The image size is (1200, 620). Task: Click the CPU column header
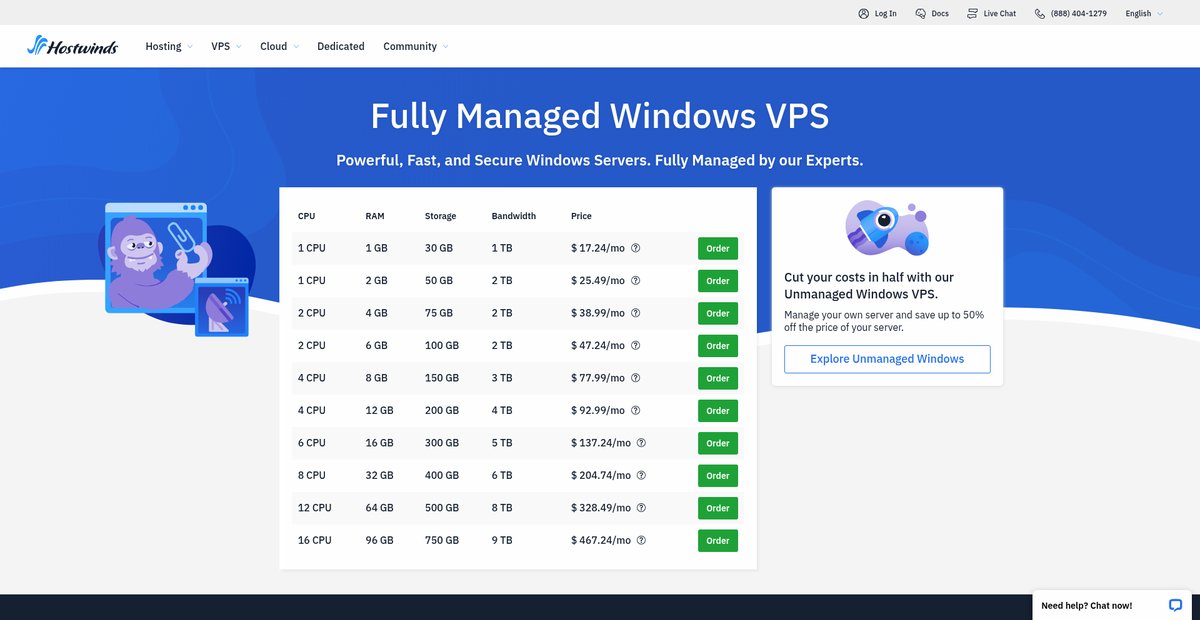(306, 216)
